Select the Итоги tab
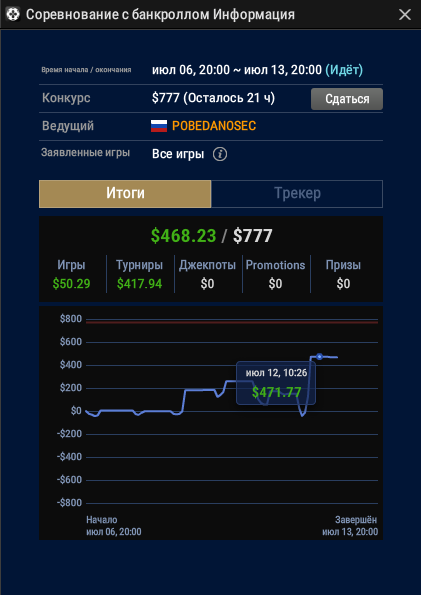 pos(125,194)
